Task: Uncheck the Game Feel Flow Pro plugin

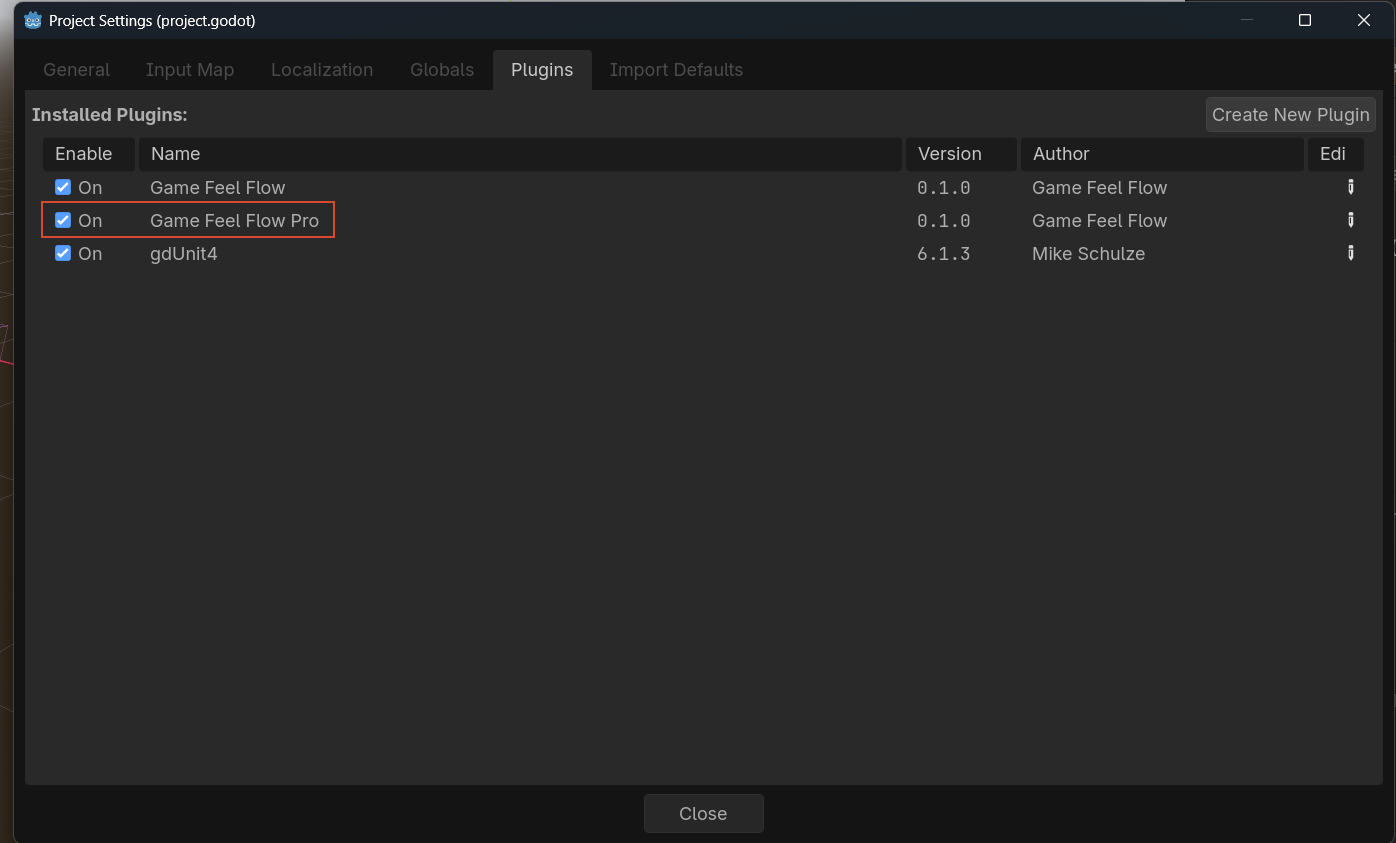Action: (x=63, y=220)
